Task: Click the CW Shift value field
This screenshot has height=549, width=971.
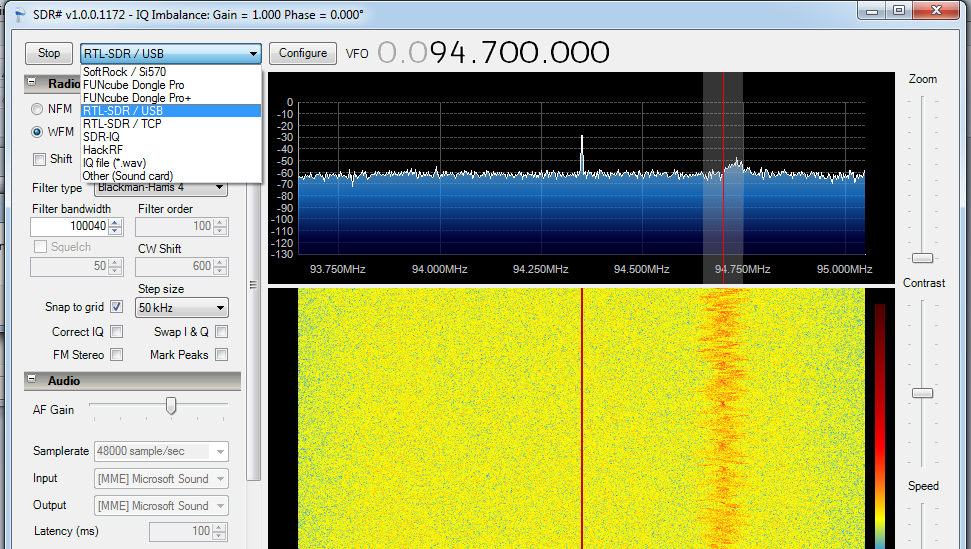Action: click(x=175, y=267)
